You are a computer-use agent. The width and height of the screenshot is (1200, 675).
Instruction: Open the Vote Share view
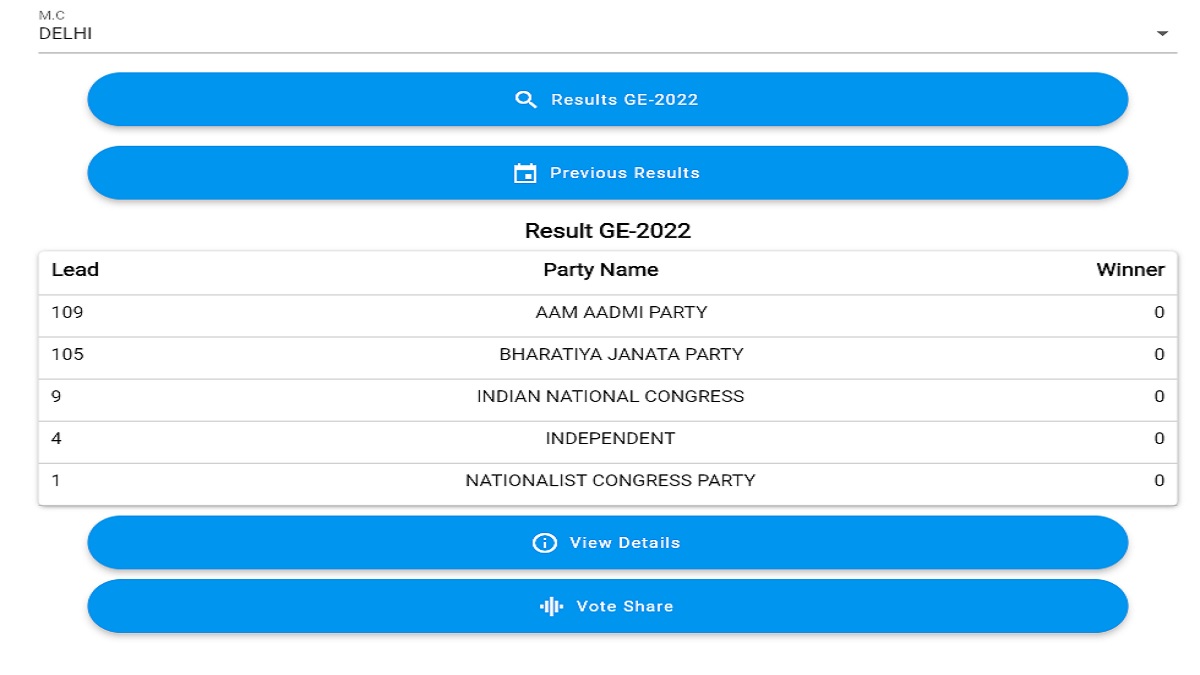click(x=608, y=606)
